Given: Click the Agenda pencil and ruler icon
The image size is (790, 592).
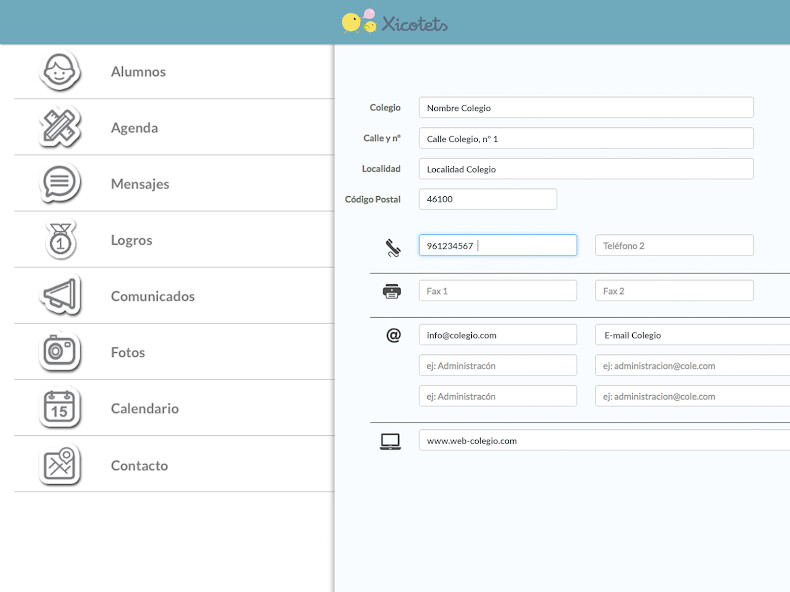Looking at the screenshot, I should [x=59, y=127].
